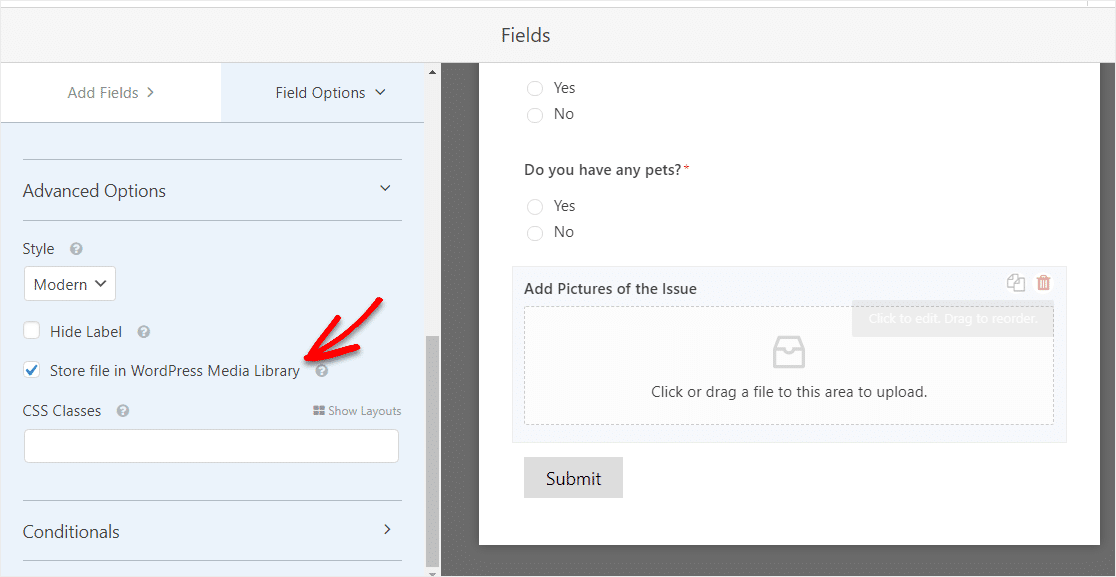Viewport: 1116px width, 577px height.
Task: Open the Style help tooltip icon
Action: coord(76,249)
